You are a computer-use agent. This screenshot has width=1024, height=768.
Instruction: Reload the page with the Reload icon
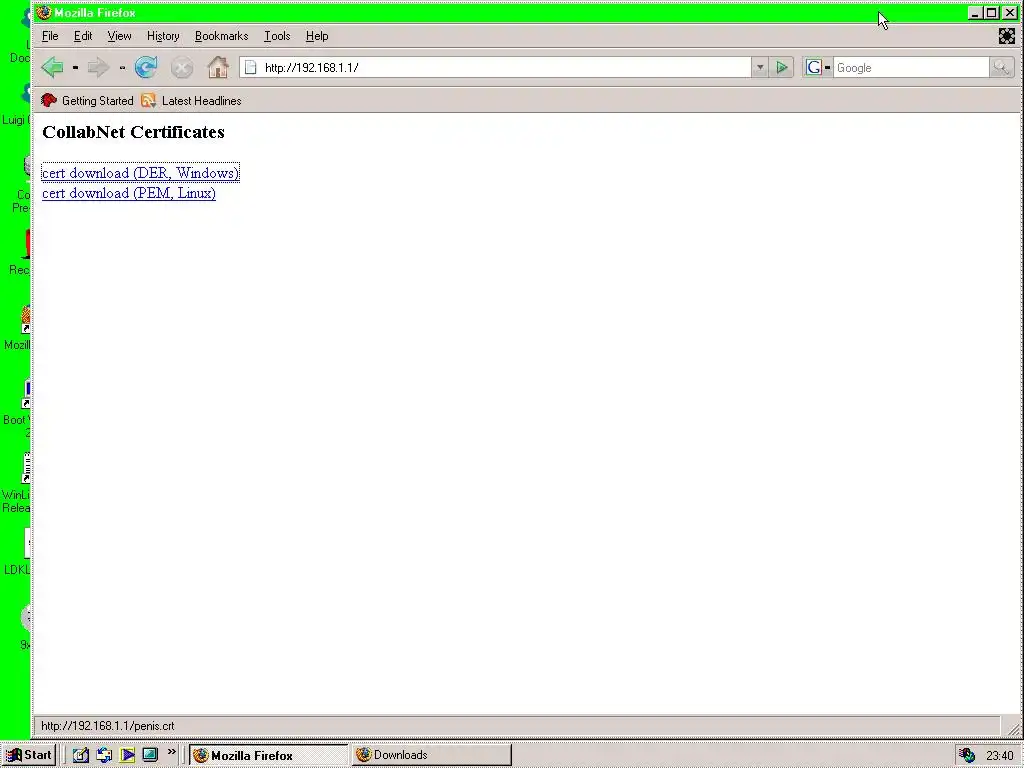pyautogui.click(x=146, y=67)
